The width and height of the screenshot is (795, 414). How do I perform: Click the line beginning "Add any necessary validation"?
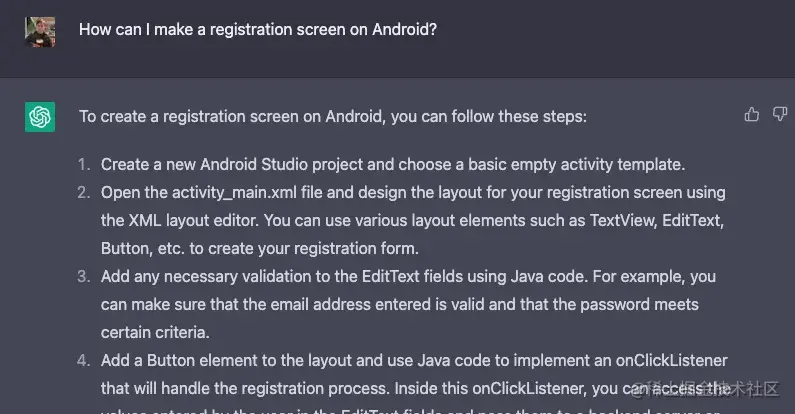(408, 277)
